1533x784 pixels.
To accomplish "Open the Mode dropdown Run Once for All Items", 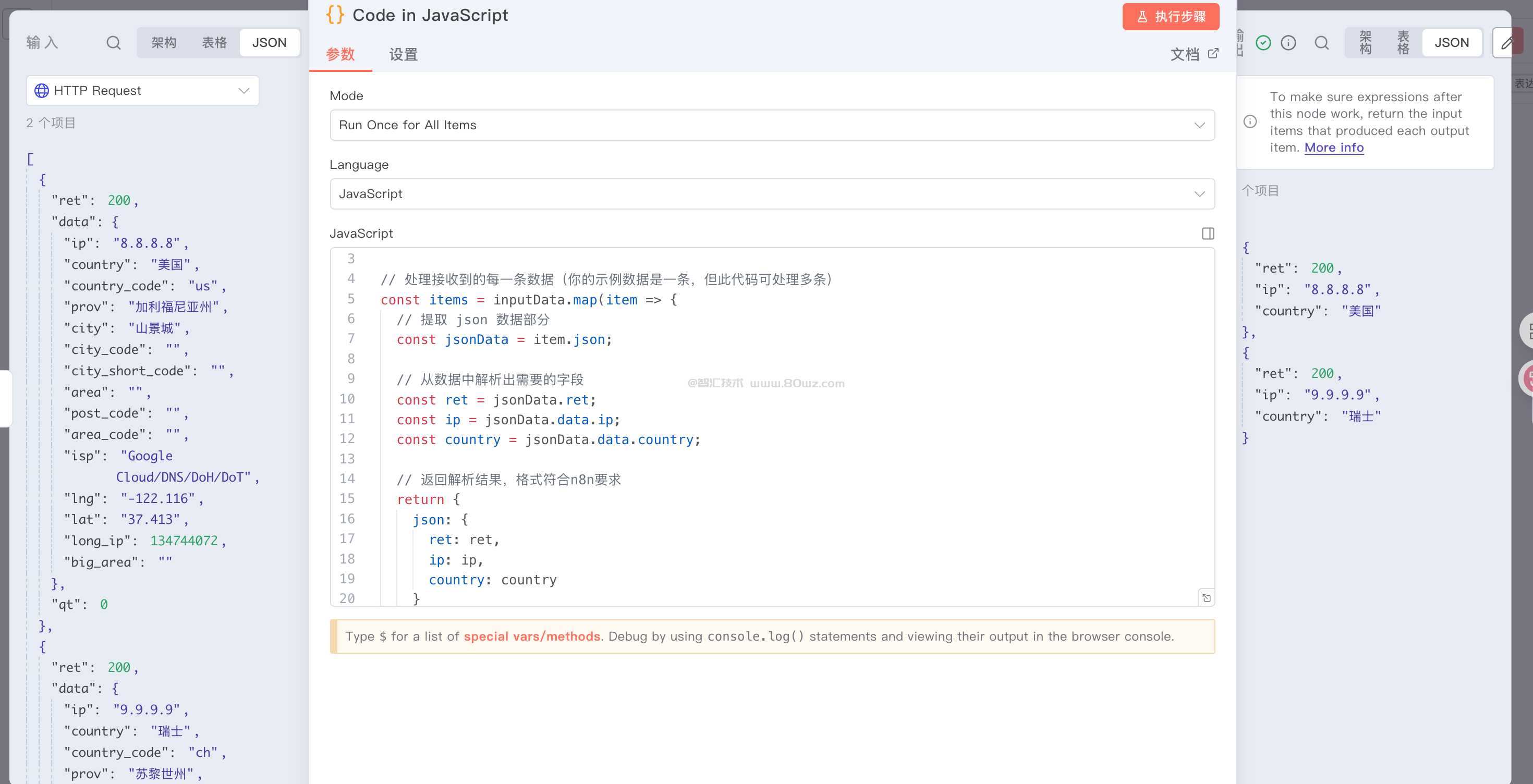I will coord(772,125).
